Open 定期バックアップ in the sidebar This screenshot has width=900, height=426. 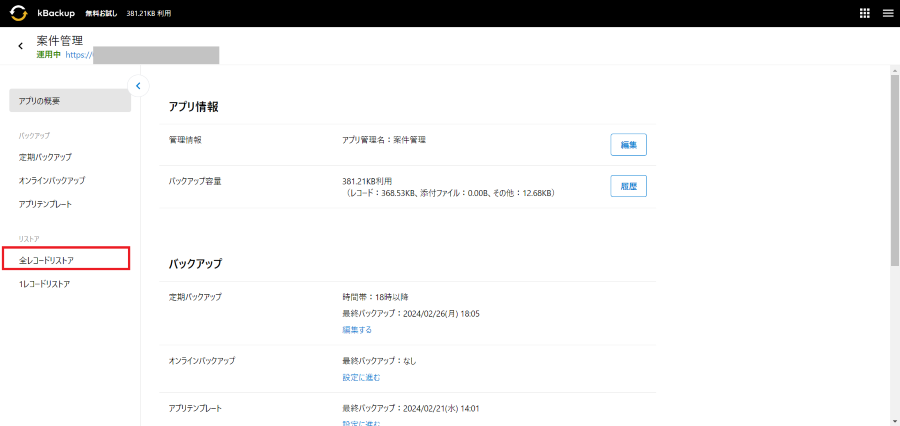click(45, 157)
